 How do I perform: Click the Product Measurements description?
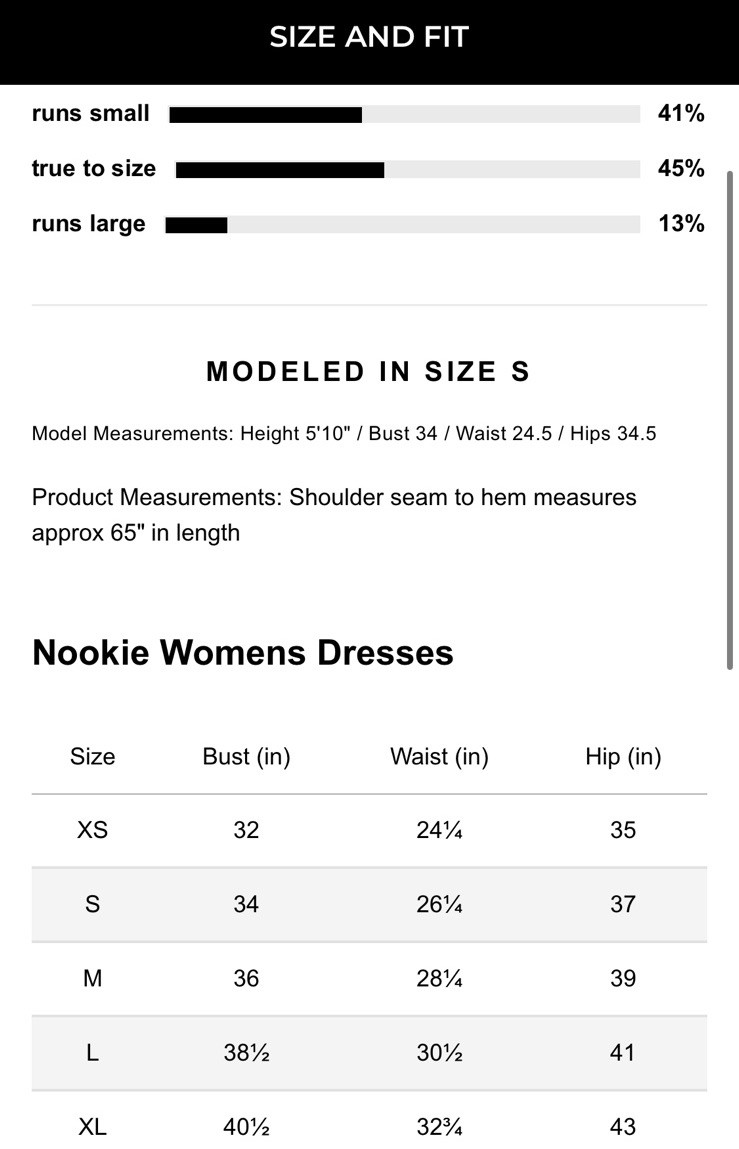pos(334,514)
